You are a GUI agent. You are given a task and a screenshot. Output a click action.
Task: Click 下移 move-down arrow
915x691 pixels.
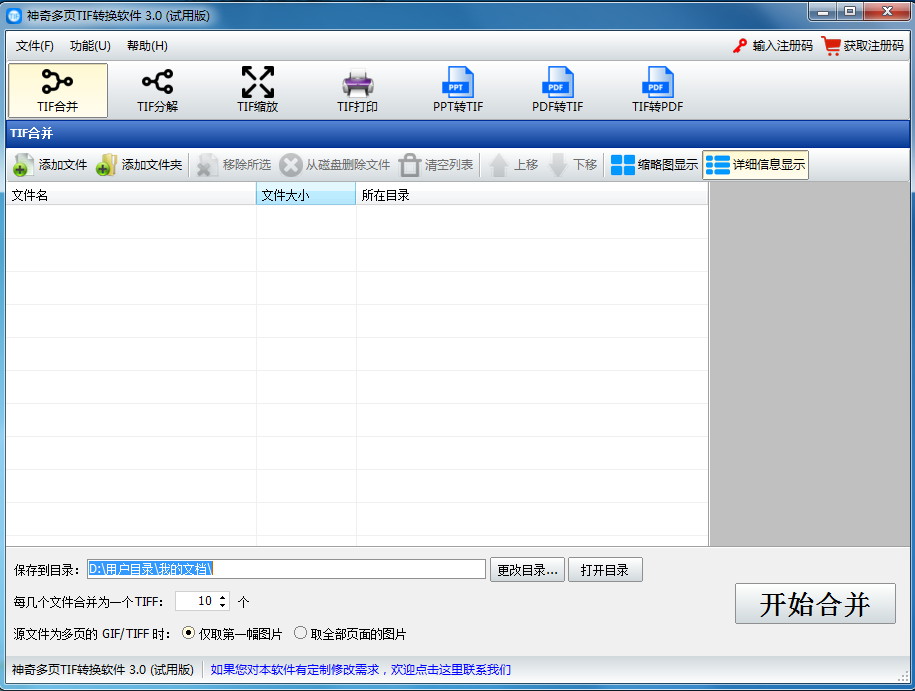pos(558,165)
